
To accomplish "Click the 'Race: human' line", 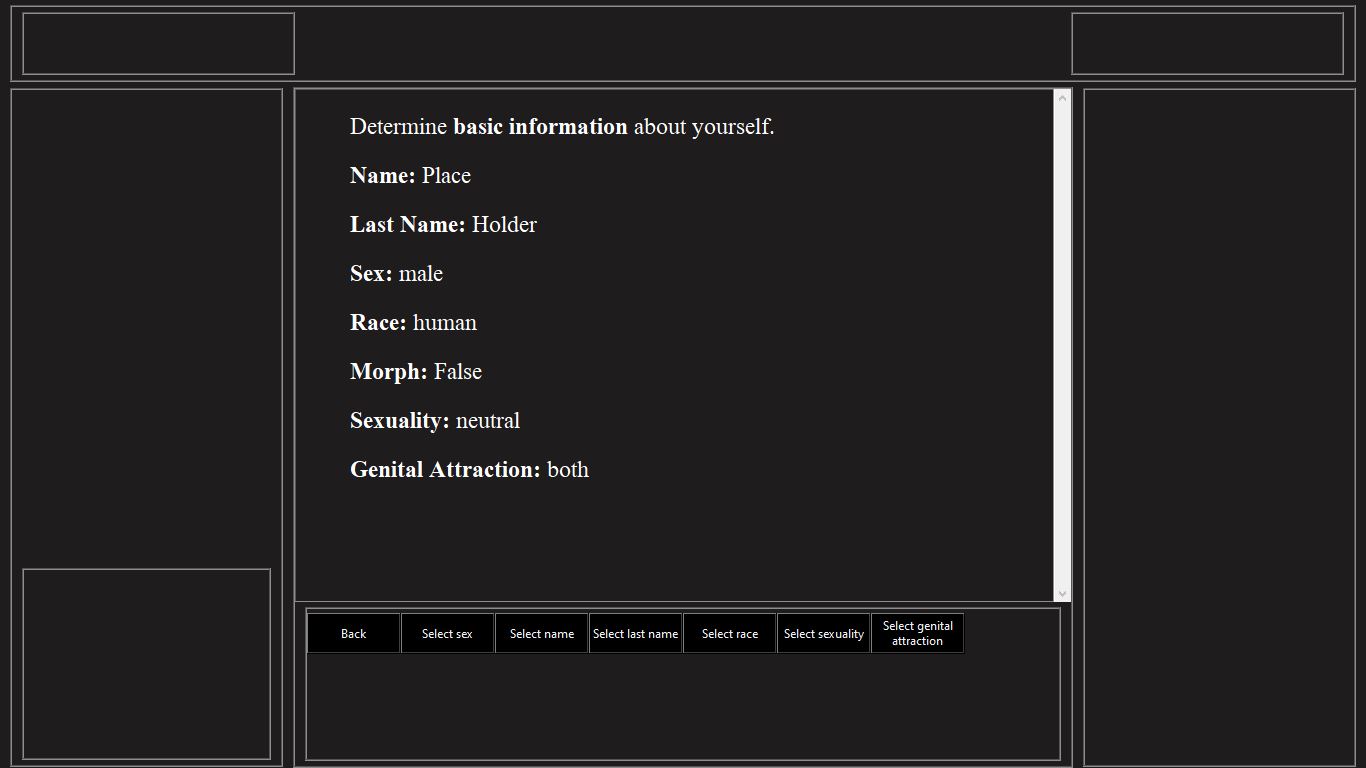I will pos(413,323).
